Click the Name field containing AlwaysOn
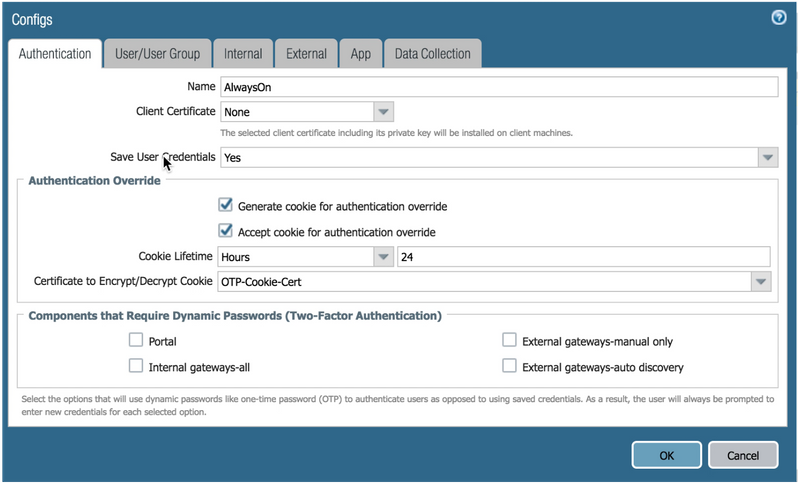The height and width of the screenshot is (484, 799). click(x=498, y=87)
